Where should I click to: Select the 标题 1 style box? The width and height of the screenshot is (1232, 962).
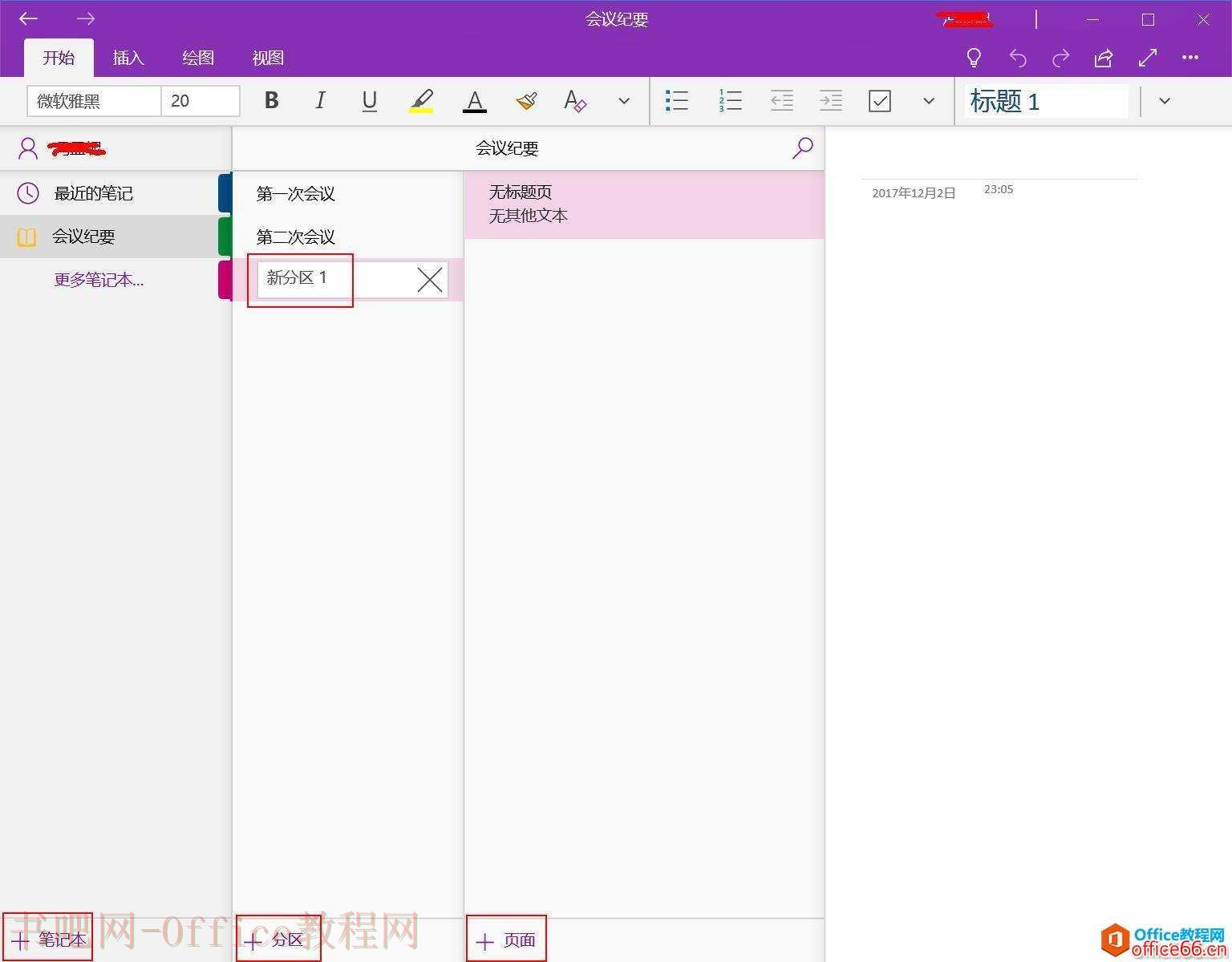pyautogui.click(x=1046, y=101)
